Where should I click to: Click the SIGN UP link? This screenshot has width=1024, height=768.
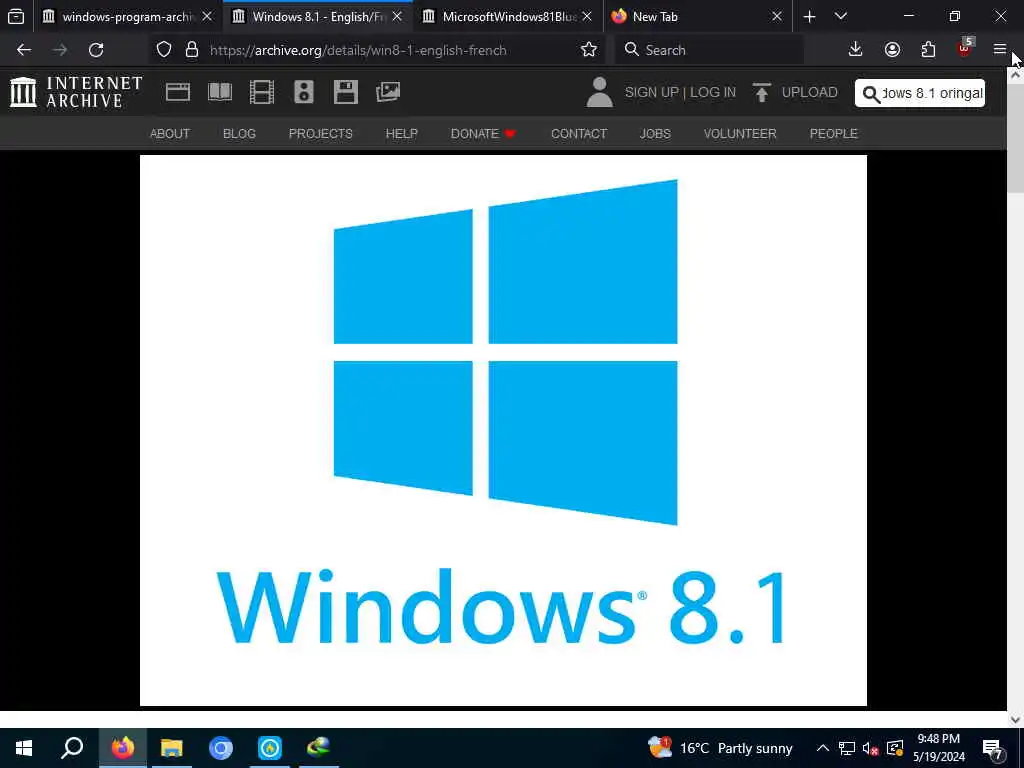(651, 93)
